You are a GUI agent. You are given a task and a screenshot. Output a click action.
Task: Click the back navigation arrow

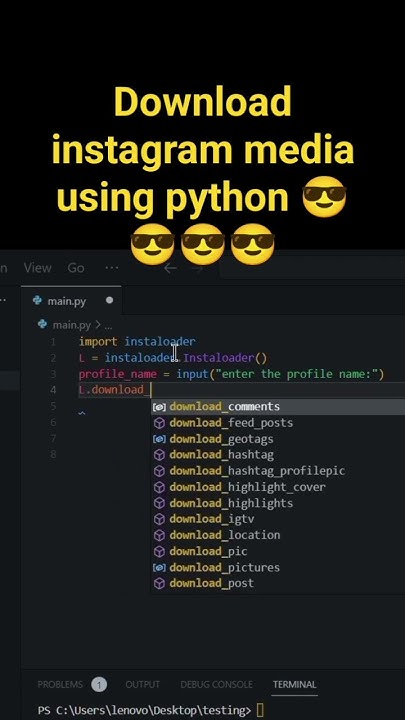[170, 268]
